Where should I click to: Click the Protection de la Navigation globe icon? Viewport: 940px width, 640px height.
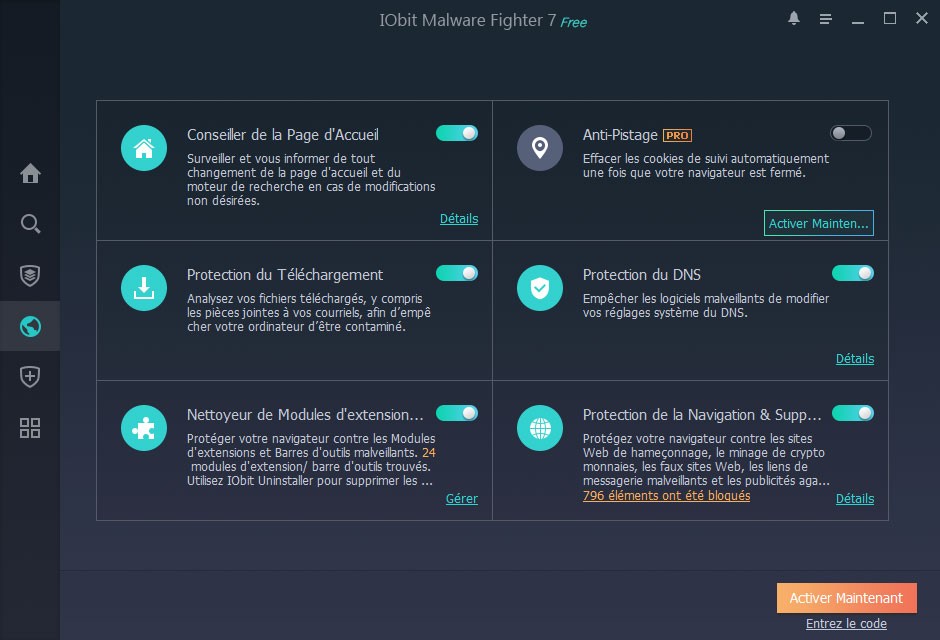pos(540,428)
